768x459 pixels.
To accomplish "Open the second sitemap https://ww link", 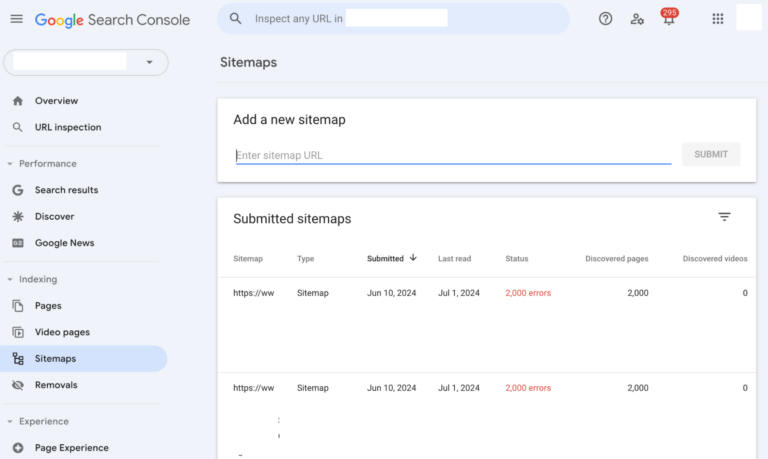I will [x=254, y=388].
